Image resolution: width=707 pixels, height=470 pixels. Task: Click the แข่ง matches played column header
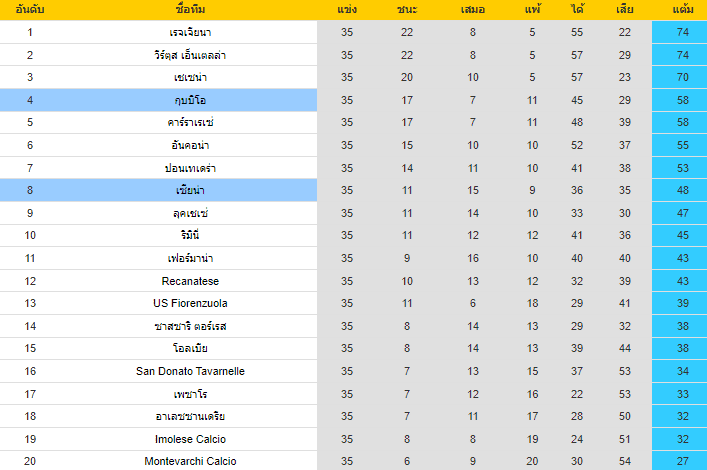point(347,10)
